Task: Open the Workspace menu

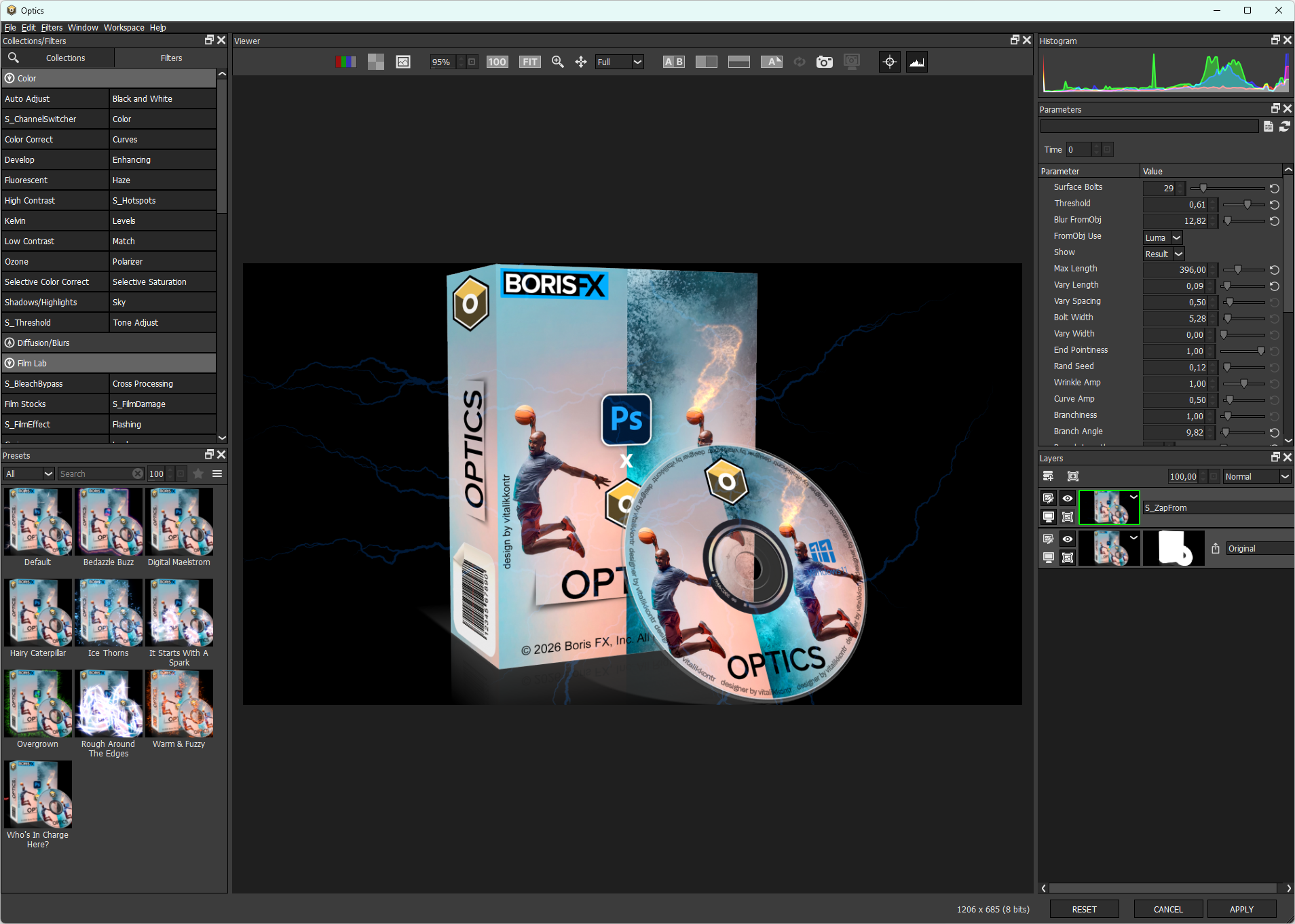Action: (x=124, y=28)
